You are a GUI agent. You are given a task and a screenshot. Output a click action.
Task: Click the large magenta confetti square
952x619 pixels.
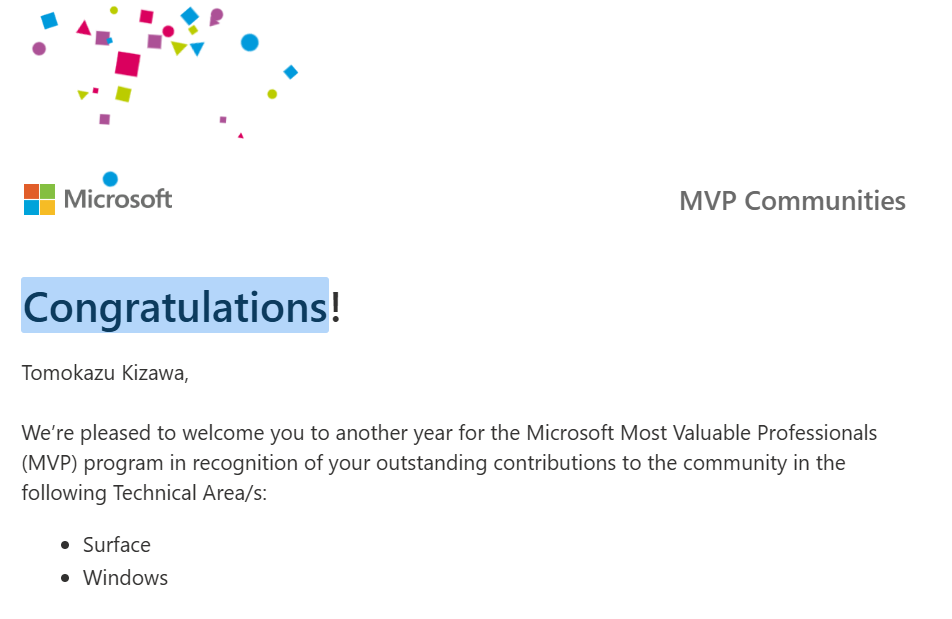128,64
